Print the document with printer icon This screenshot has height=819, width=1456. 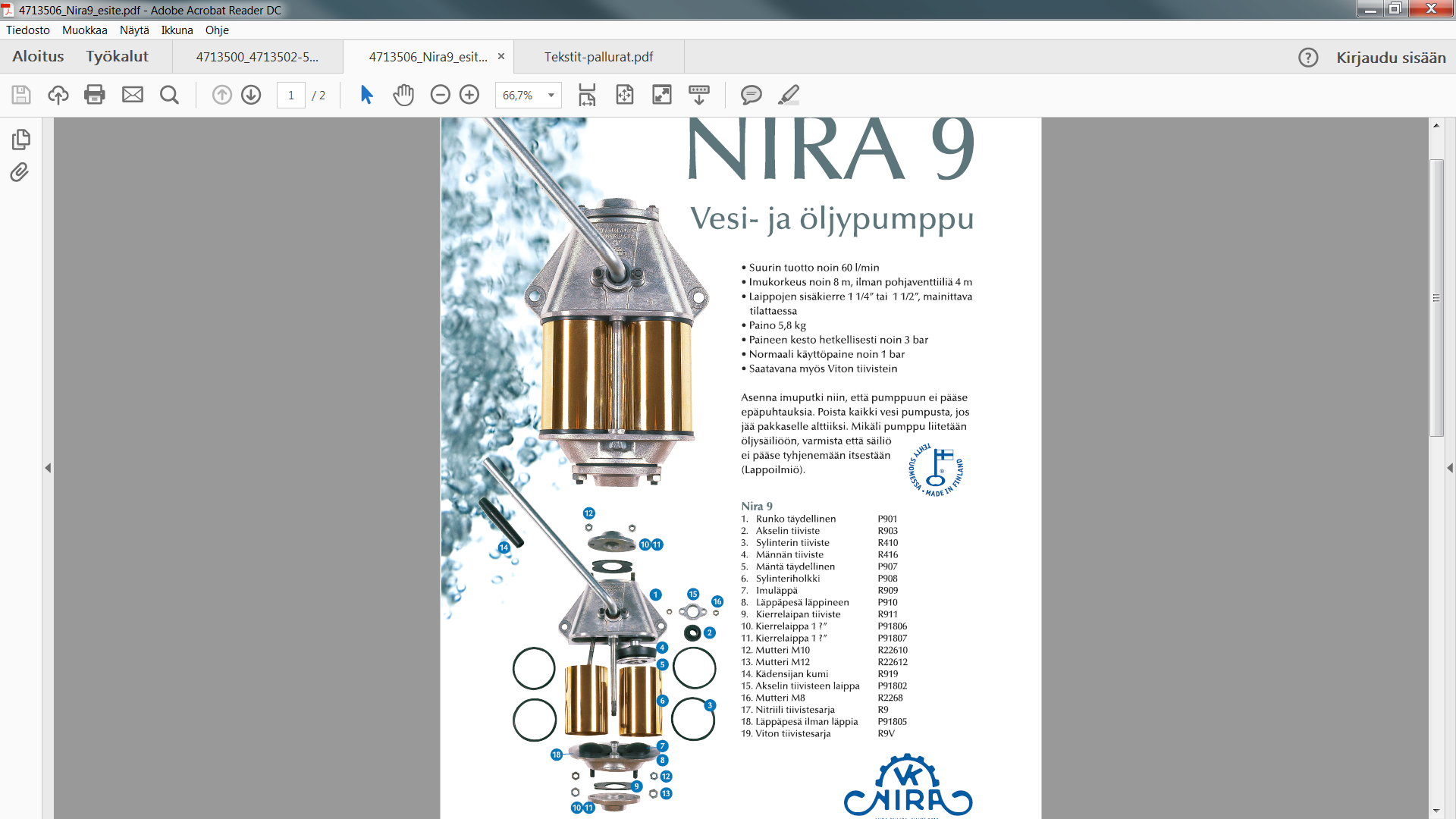coord(95,95)
